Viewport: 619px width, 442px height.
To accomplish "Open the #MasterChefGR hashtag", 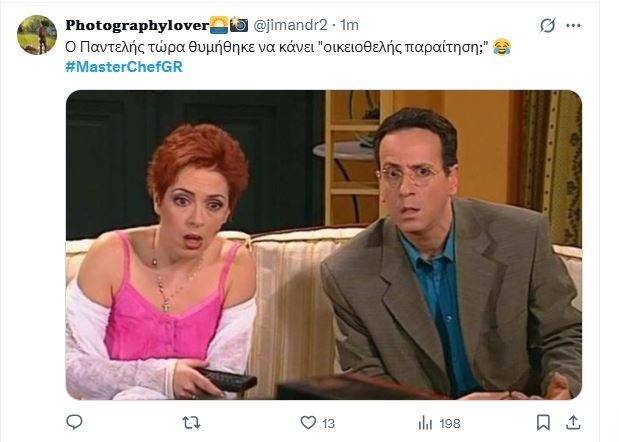I will click(124, 67).
